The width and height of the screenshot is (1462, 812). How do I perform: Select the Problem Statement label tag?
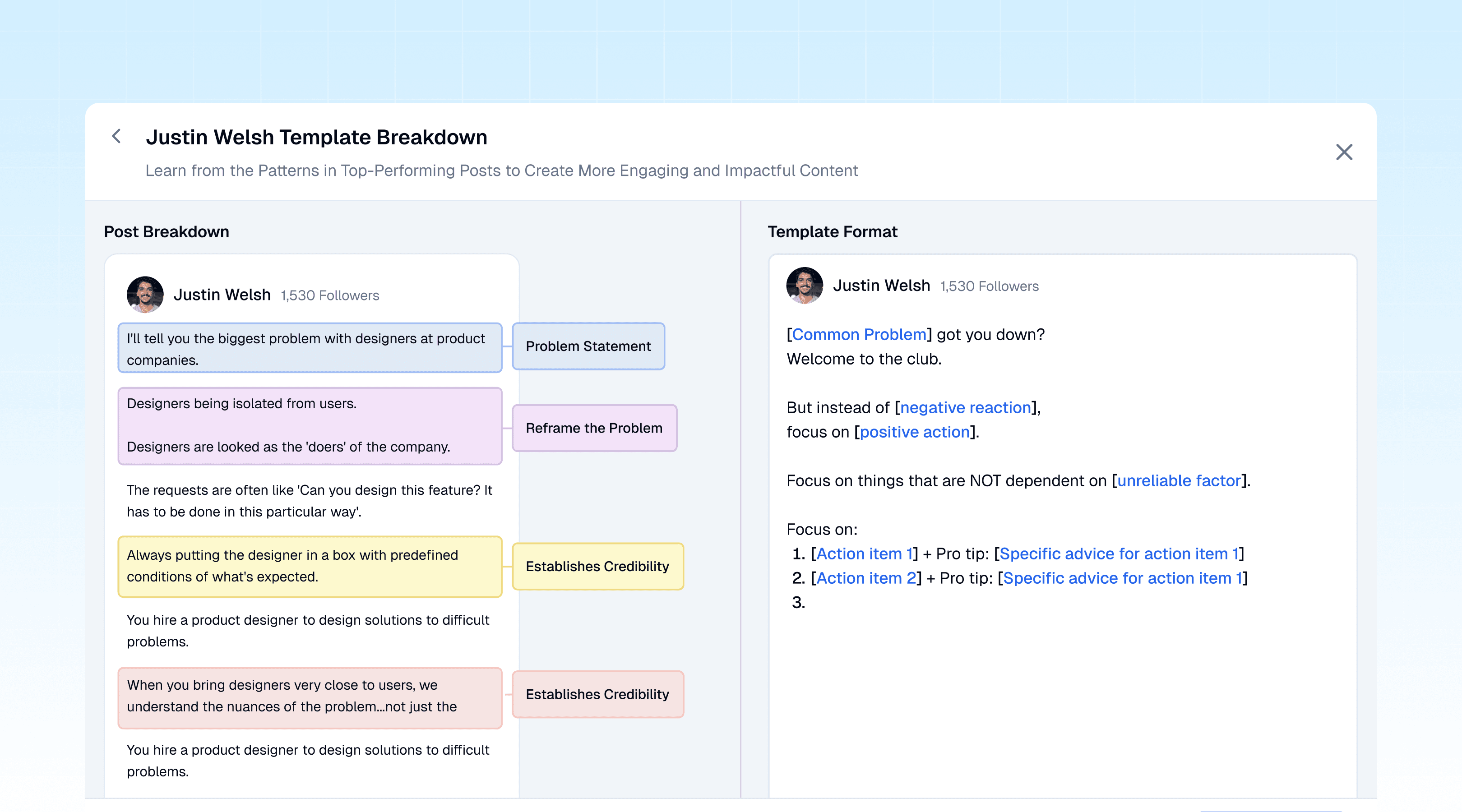588,346
